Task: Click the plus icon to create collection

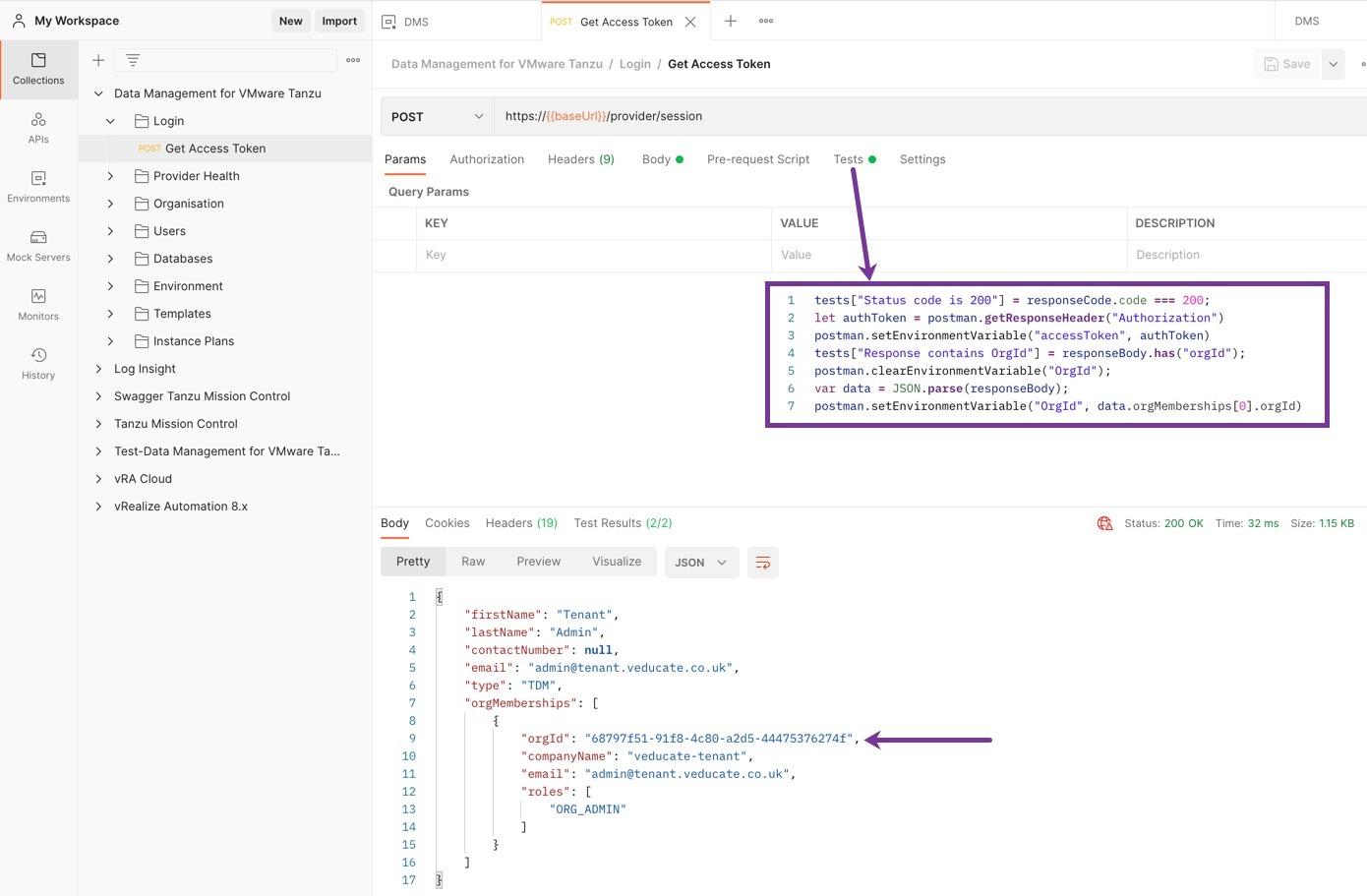Action: 98,60
